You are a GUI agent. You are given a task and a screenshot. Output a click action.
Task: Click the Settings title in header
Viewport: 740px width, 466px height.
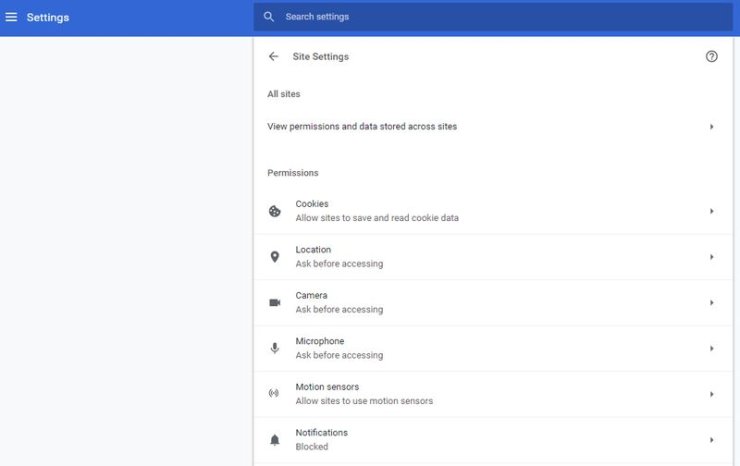click(x=48, y=17)
